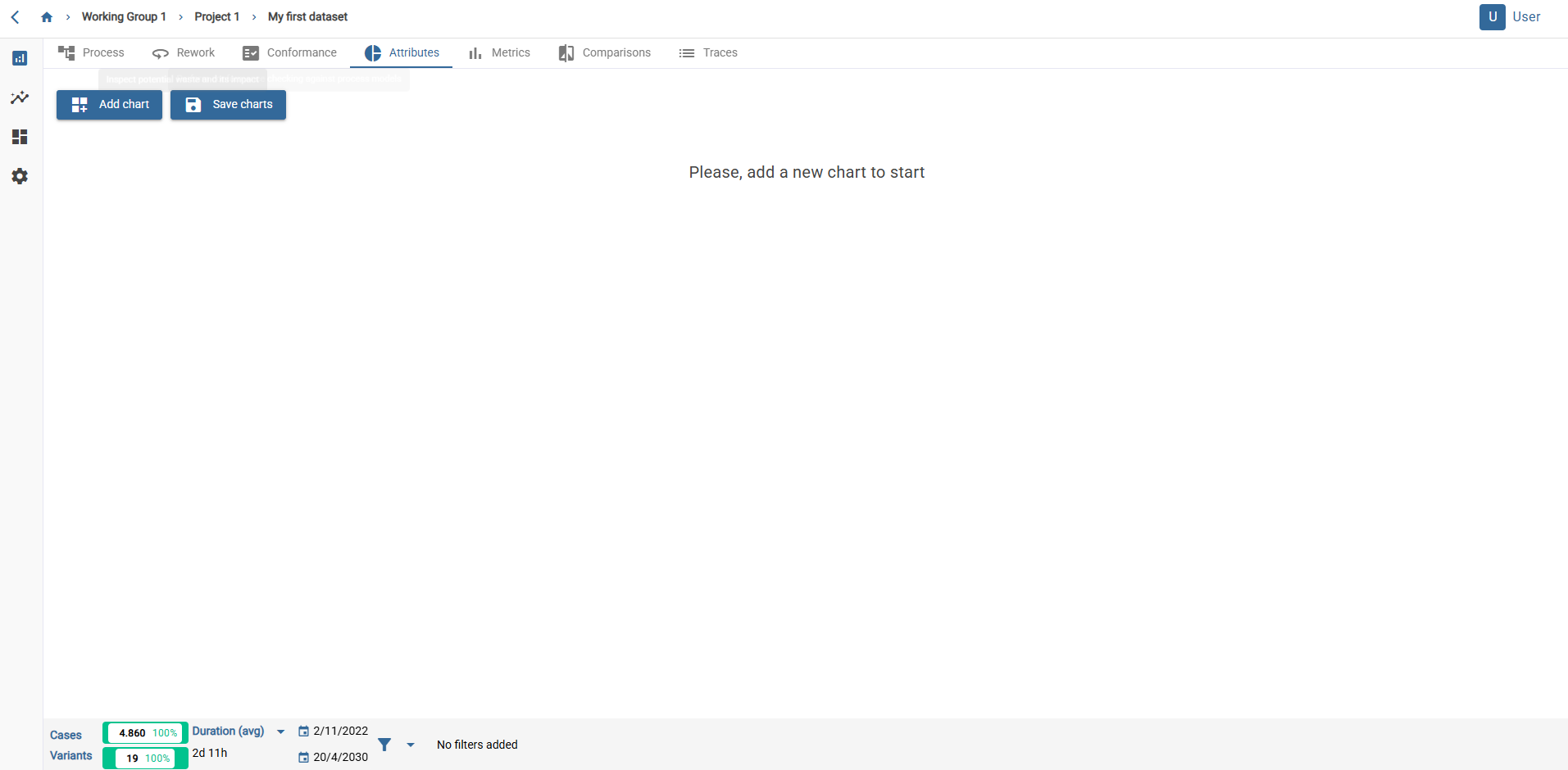The height and width of the screenshot is (770, 1568).
Task: Select the Metrics tab
Action: tap(499, 53)
